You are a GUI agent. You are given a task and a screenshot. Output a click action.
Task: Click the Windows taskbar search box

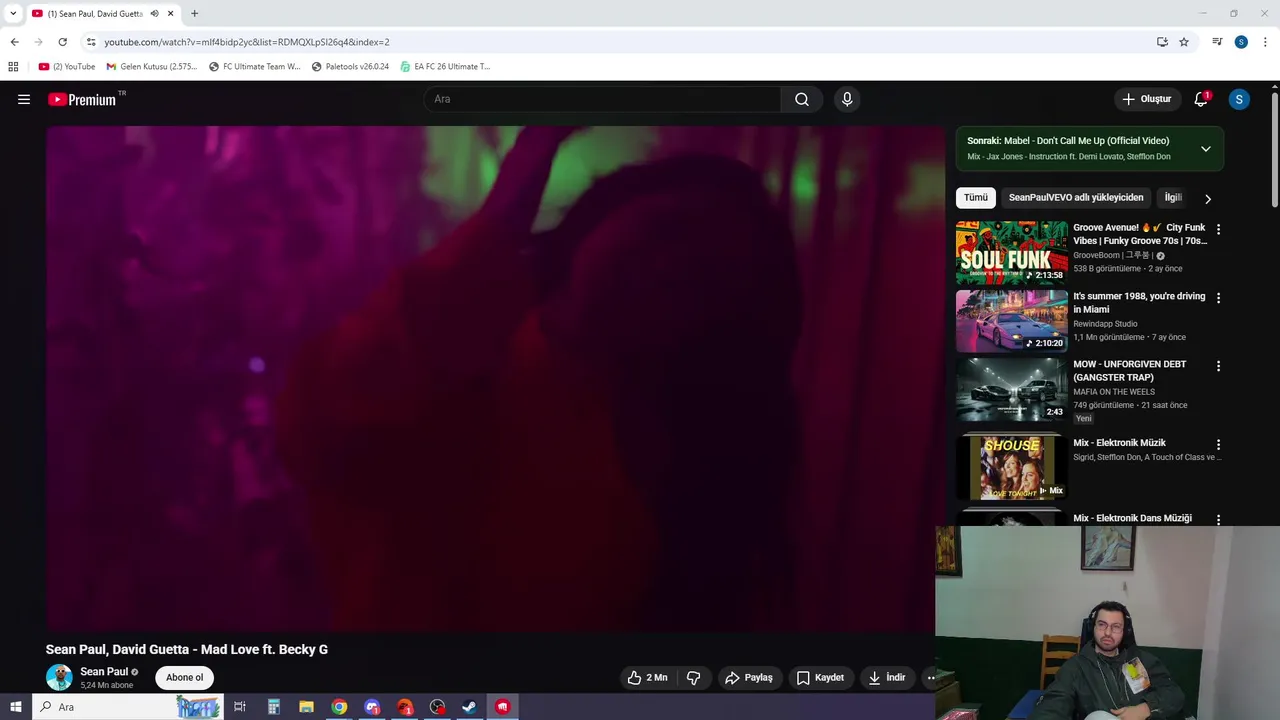tap(128, 707)
